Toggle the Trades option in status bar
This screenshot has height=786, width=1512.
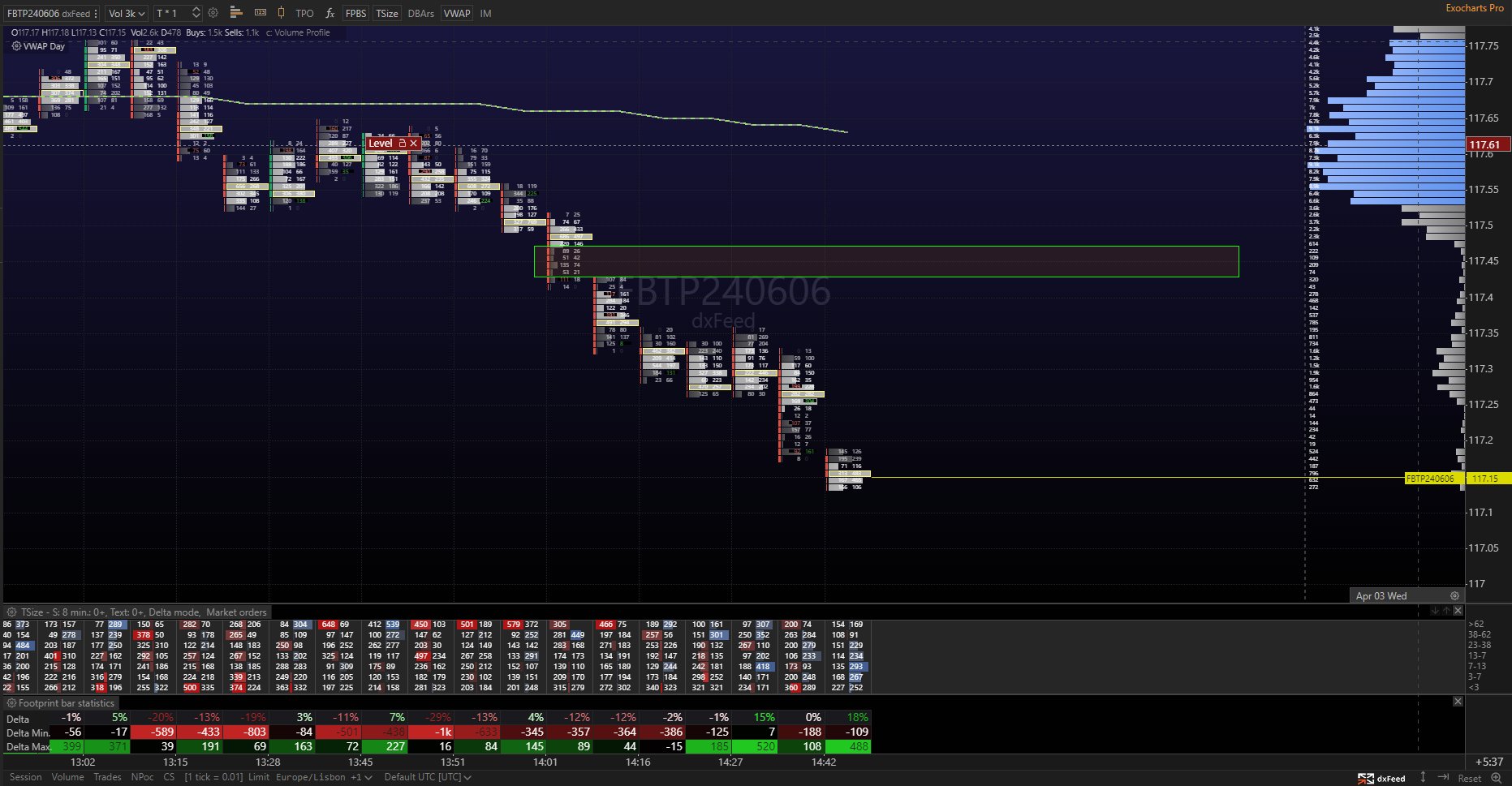tap(107, 777)
